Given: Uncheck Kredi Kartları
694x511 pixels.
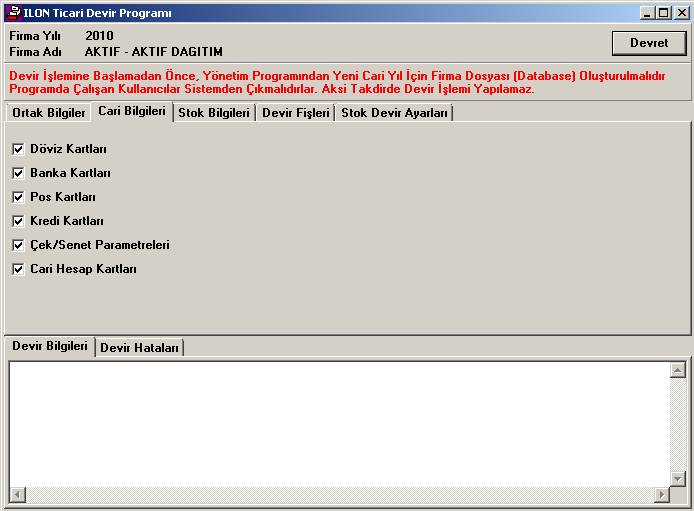Looking at the screenshot, I should tap(18, 221).
